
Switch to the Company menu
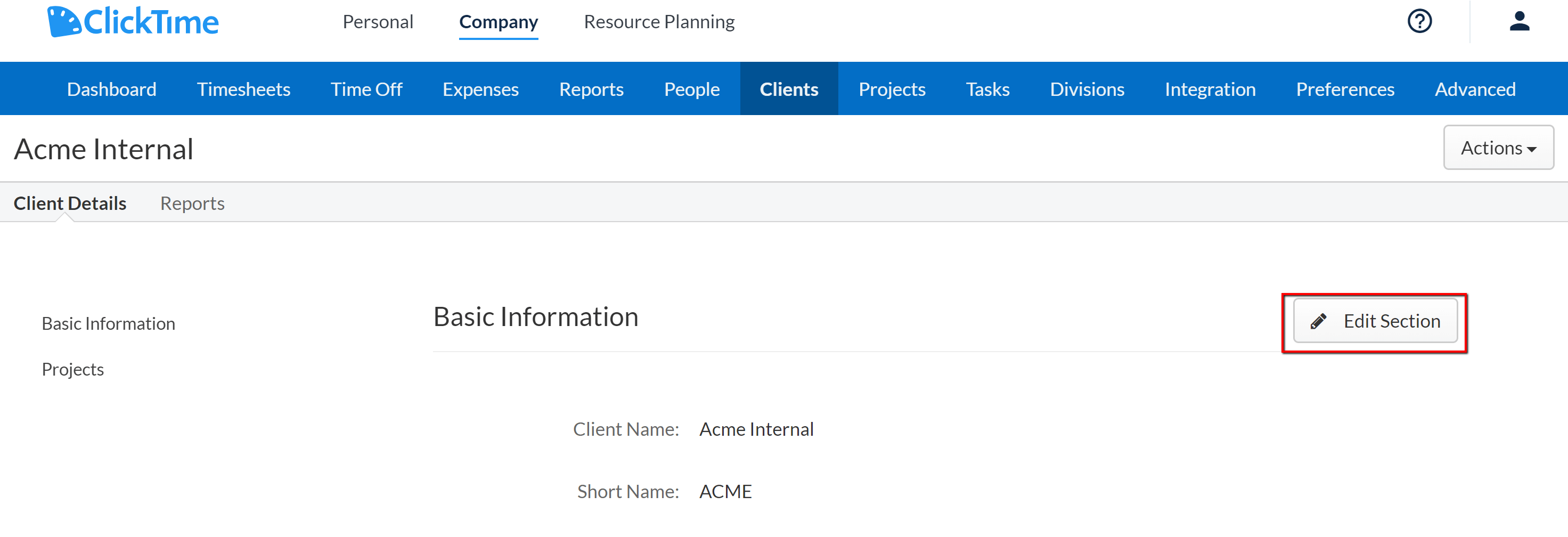tap(499, 21)
